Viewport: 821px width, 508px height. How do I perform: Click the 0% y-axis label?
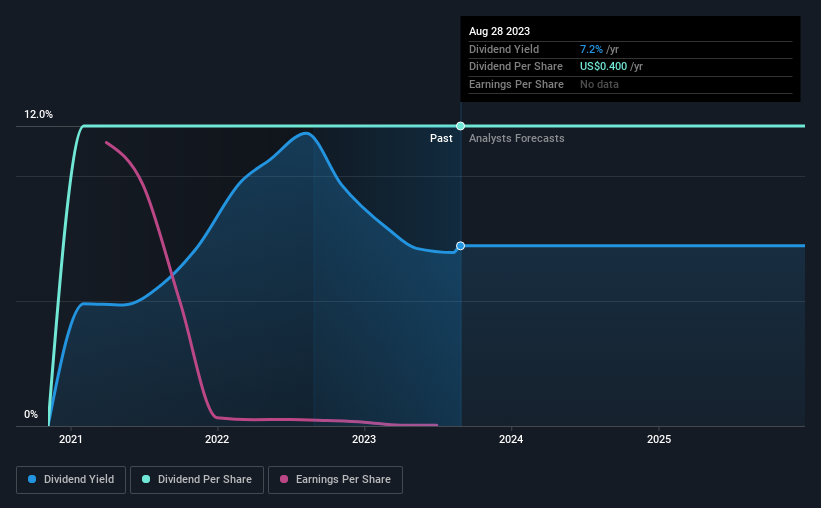pos(31,414)
